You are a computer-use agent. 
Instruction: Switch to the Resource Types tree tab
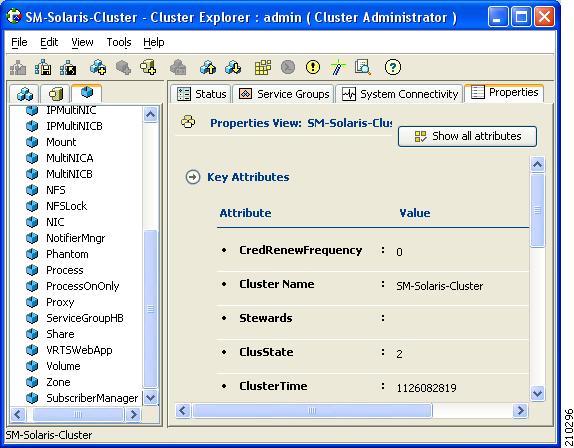click(x=87, y=93)
